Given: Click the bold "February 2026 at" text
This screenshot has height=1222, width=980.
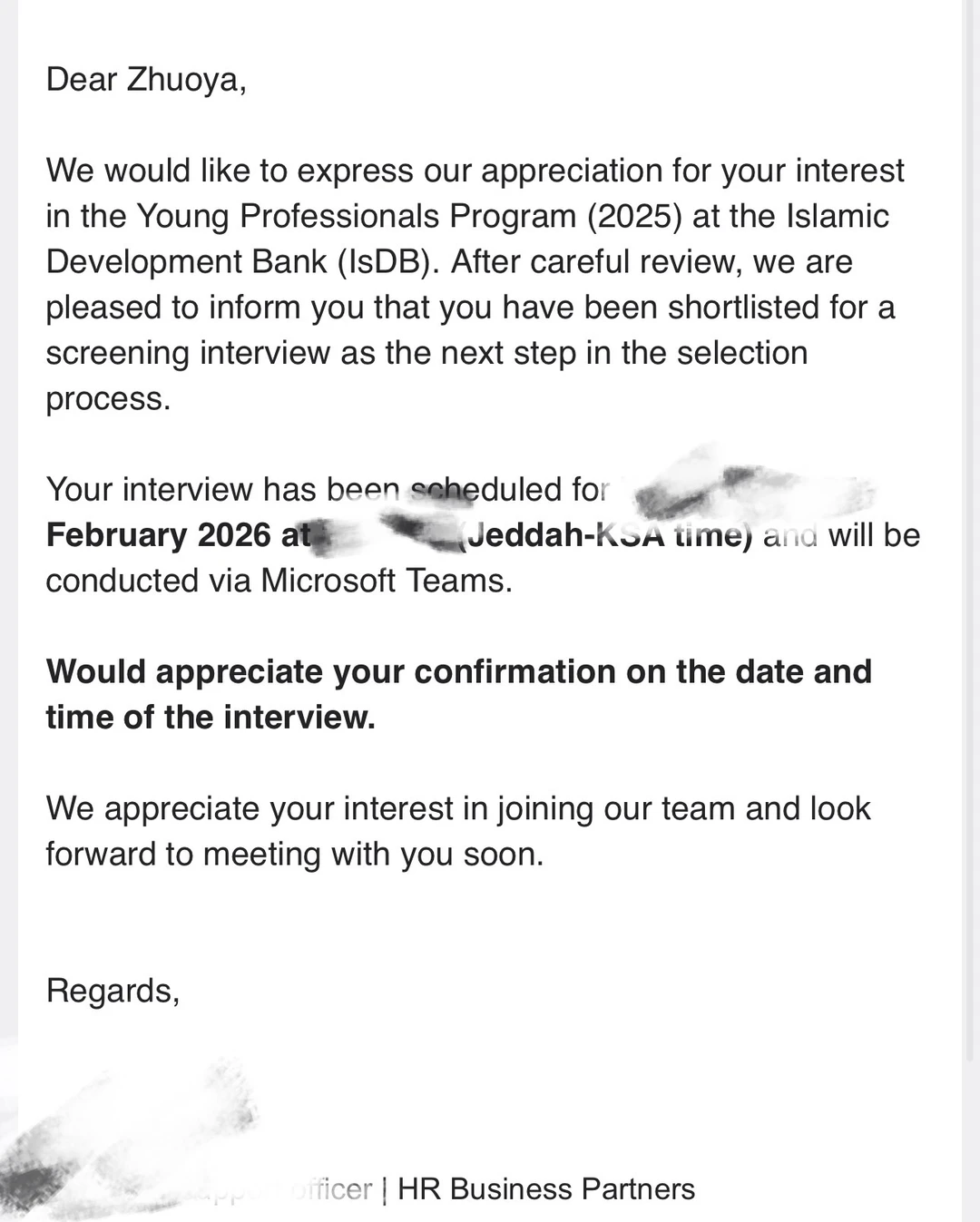Looking at the screenshot, I should (x=178, y=535).
